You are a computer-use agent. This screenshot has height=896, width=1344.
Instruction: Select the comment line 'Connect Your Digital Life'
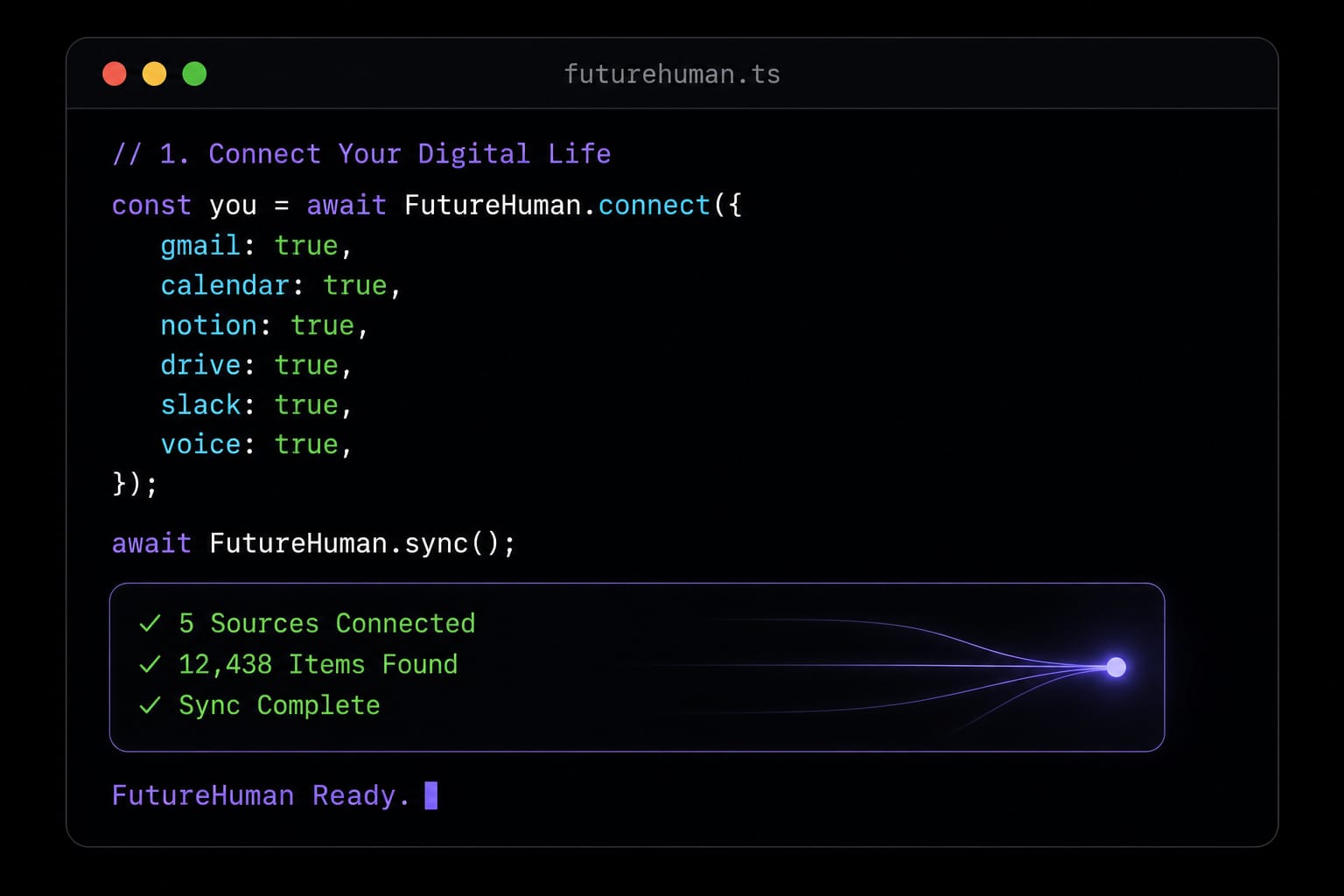click(361, 154)
